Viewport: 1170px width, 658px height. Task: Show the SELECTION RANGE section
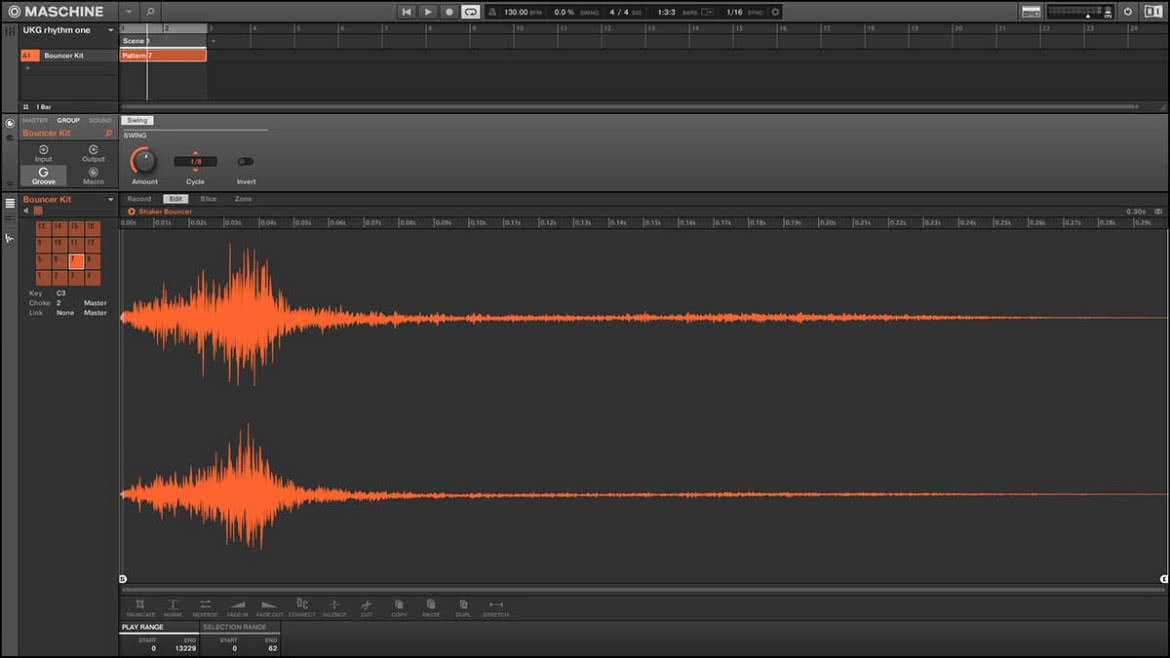[234, 627]
